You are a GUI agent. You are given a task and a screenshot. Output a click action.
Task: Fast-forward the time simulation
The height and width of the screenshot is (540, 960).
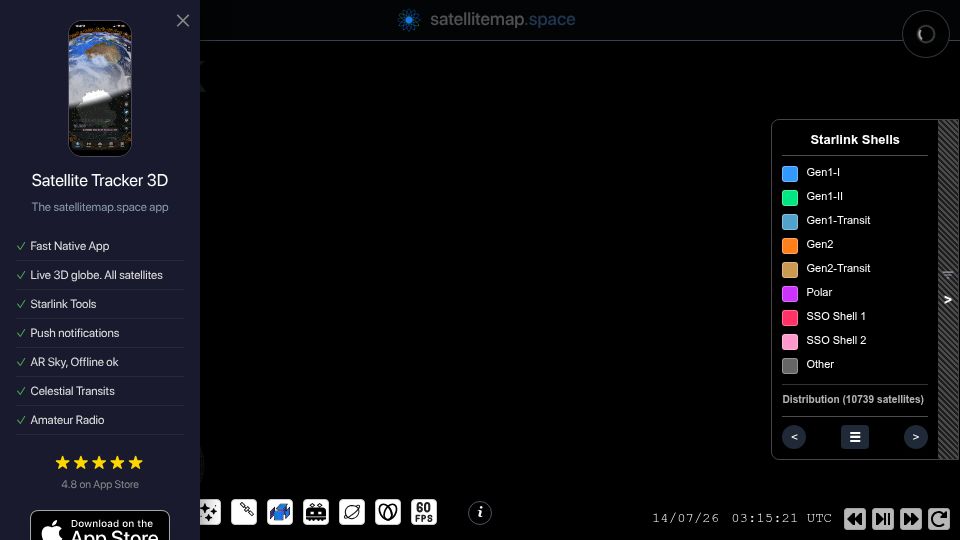pyautogui.click(x=910, y=519)
